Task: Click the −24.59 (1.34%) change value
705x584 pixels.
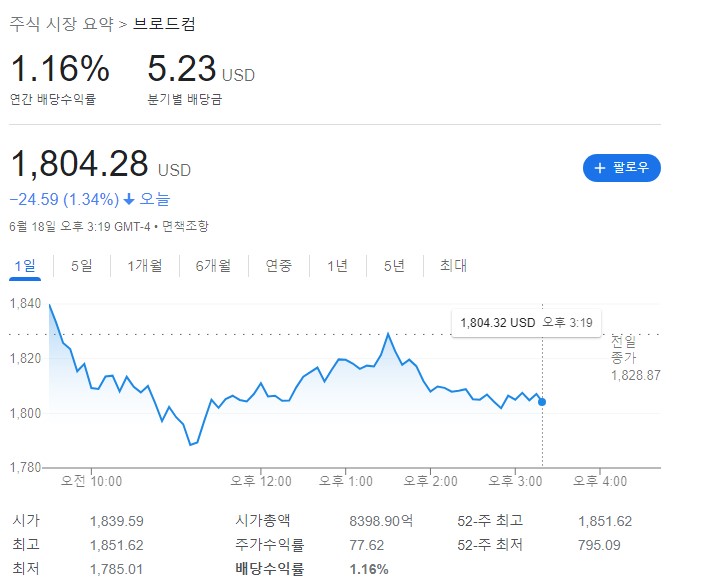Action: pyautogui.click(x=64, y=199)
